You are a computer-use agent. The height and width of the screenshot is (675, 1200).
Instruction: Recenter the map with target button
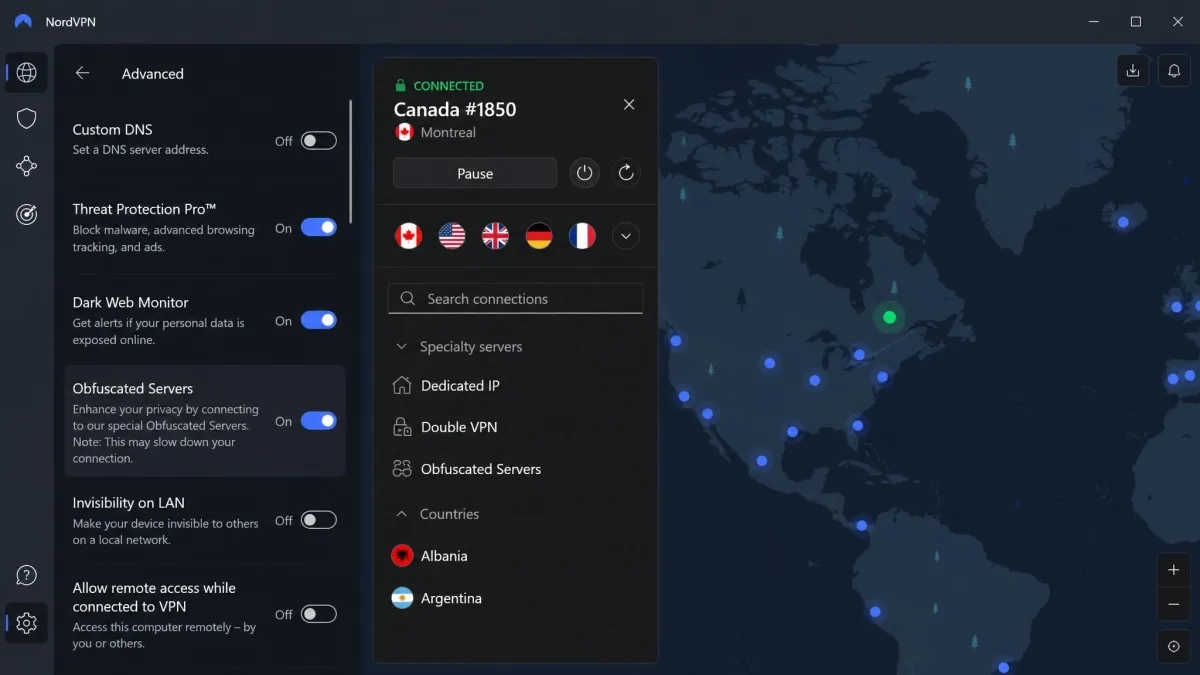[x=1174, y=647]
